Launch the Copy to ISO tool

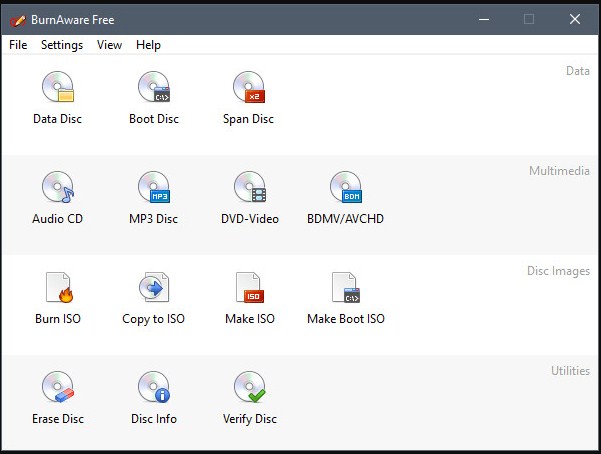coord(154,288)
